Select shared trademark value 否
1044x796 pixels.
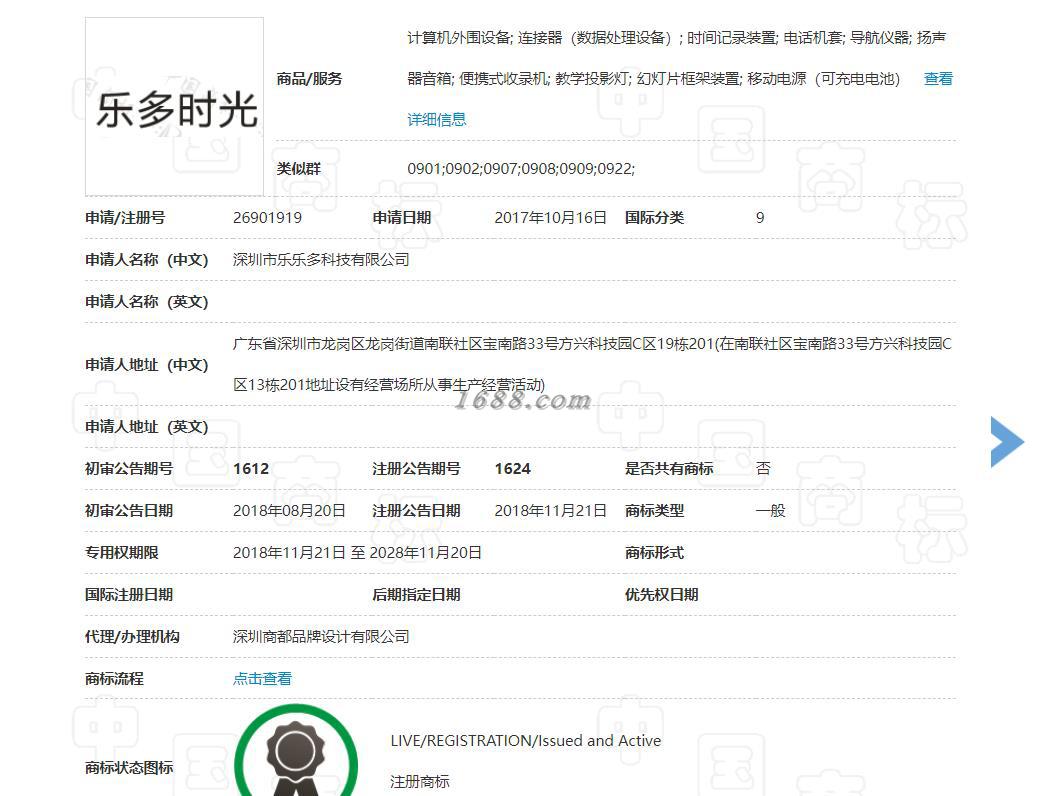coord(763,469)
